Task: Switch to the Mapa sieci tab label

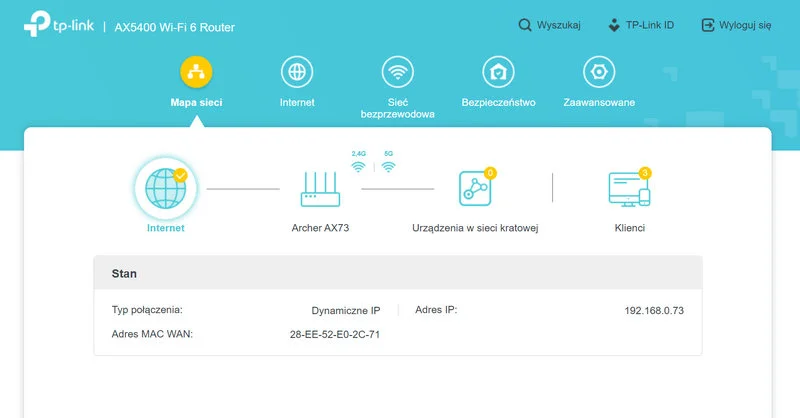Action: [x=196, y=102]
